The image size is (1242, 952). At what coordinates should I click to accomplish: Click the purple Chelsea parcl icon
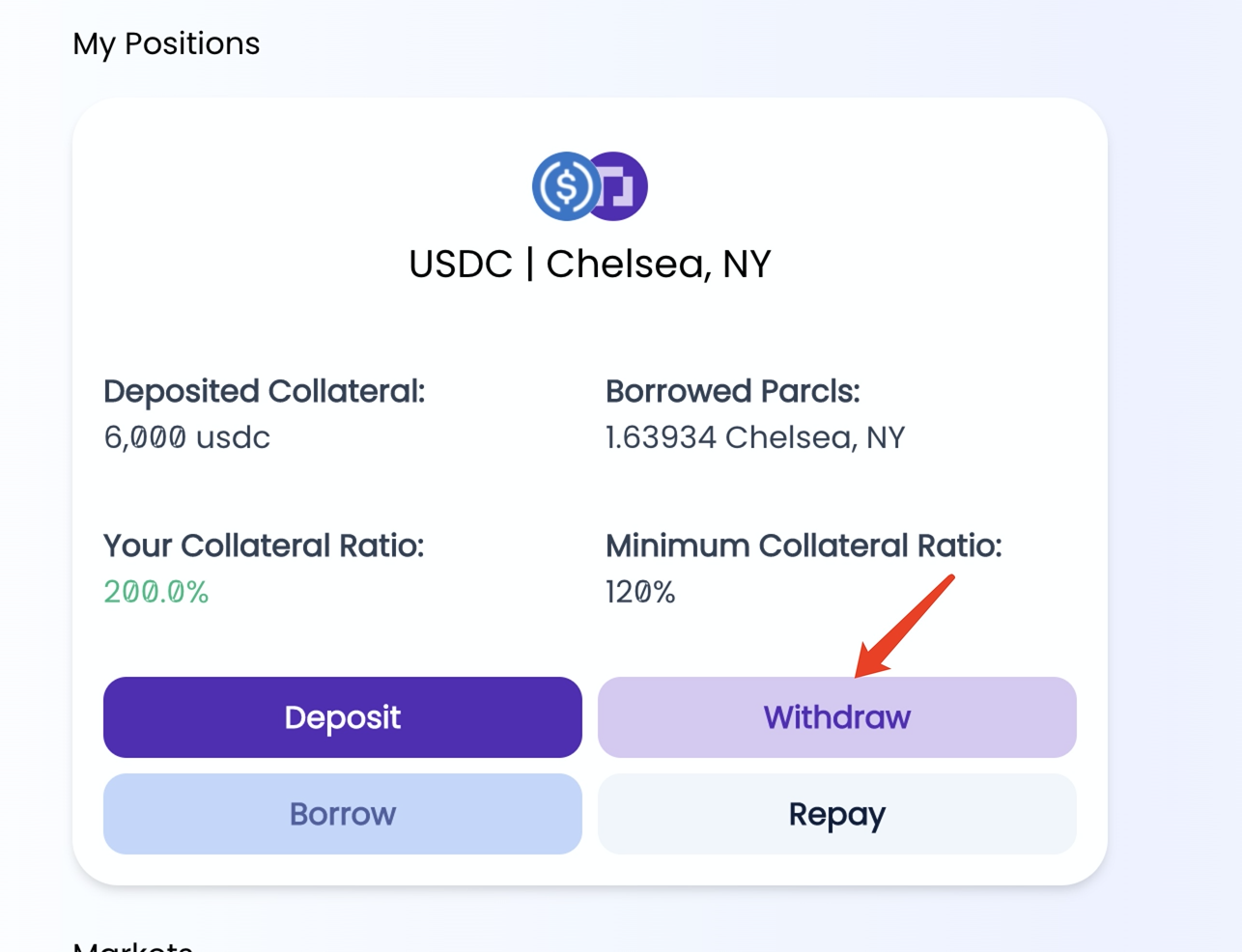click(x=623, y=186)
